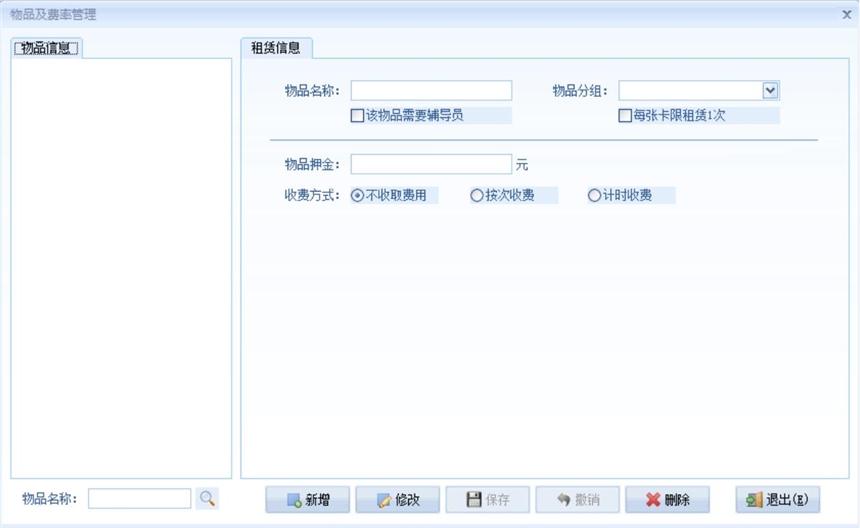Image resolution: width=860 pixels, height=528 pixels.
Task: Check the 每张卡限租赁1次 option
Action: coord(626,116)
